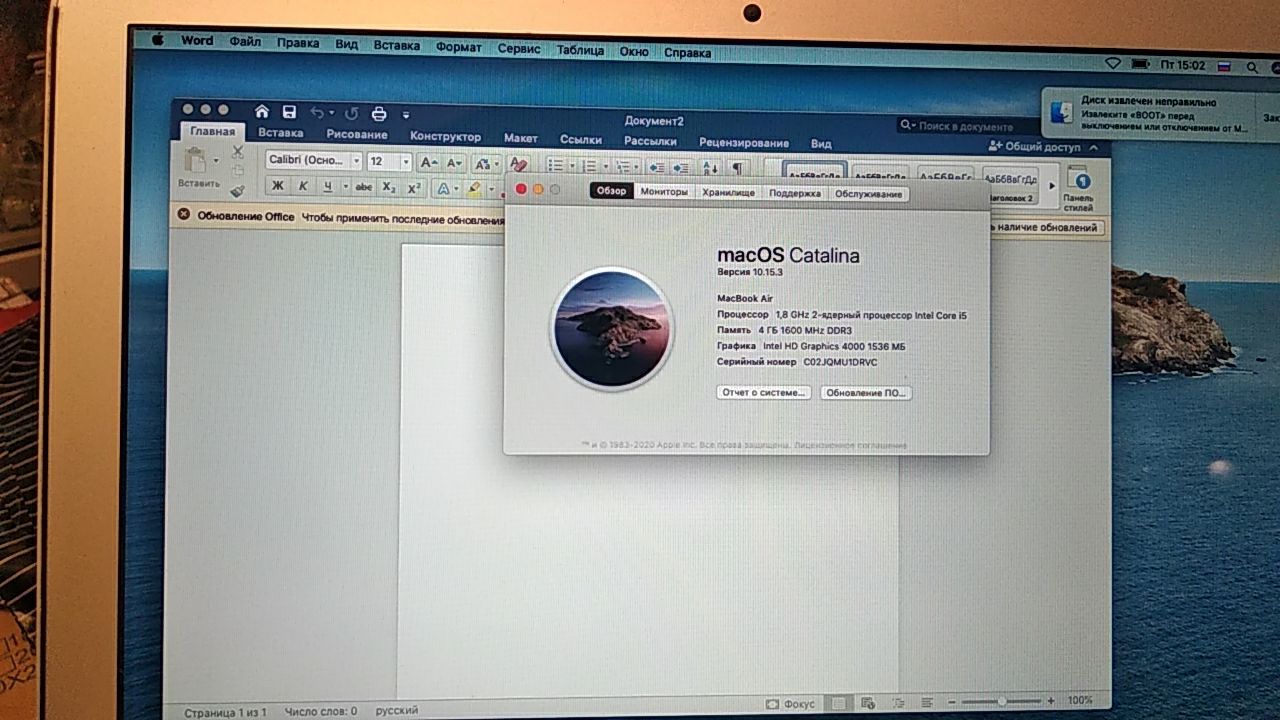Insert a bulleted list
The height and width of the screenshot is (720, 1280).
coord(554,166)
